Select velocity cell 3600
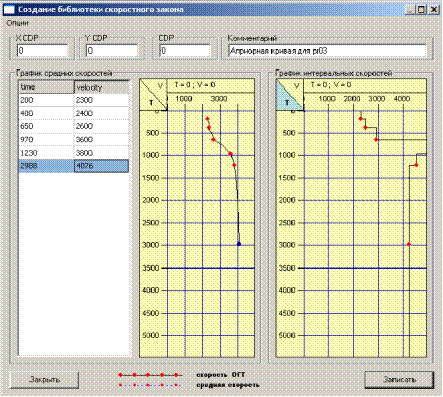This screenshot has height=397, width=443. [101, 139]
